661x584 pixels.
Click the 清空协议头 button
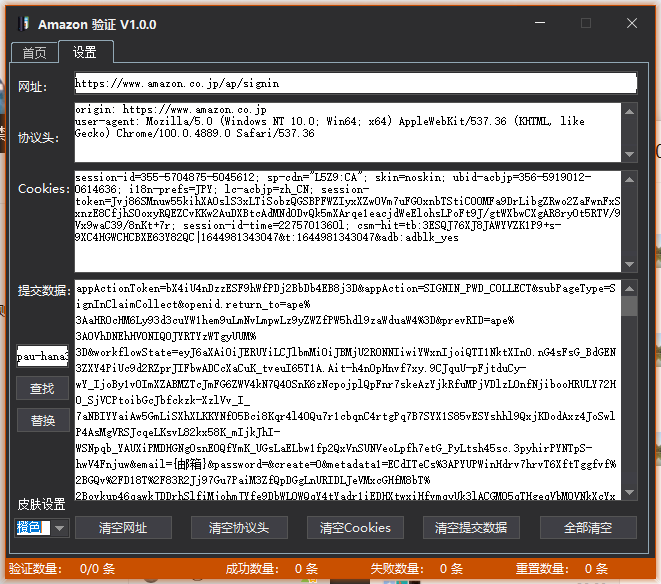click(239, 527)
